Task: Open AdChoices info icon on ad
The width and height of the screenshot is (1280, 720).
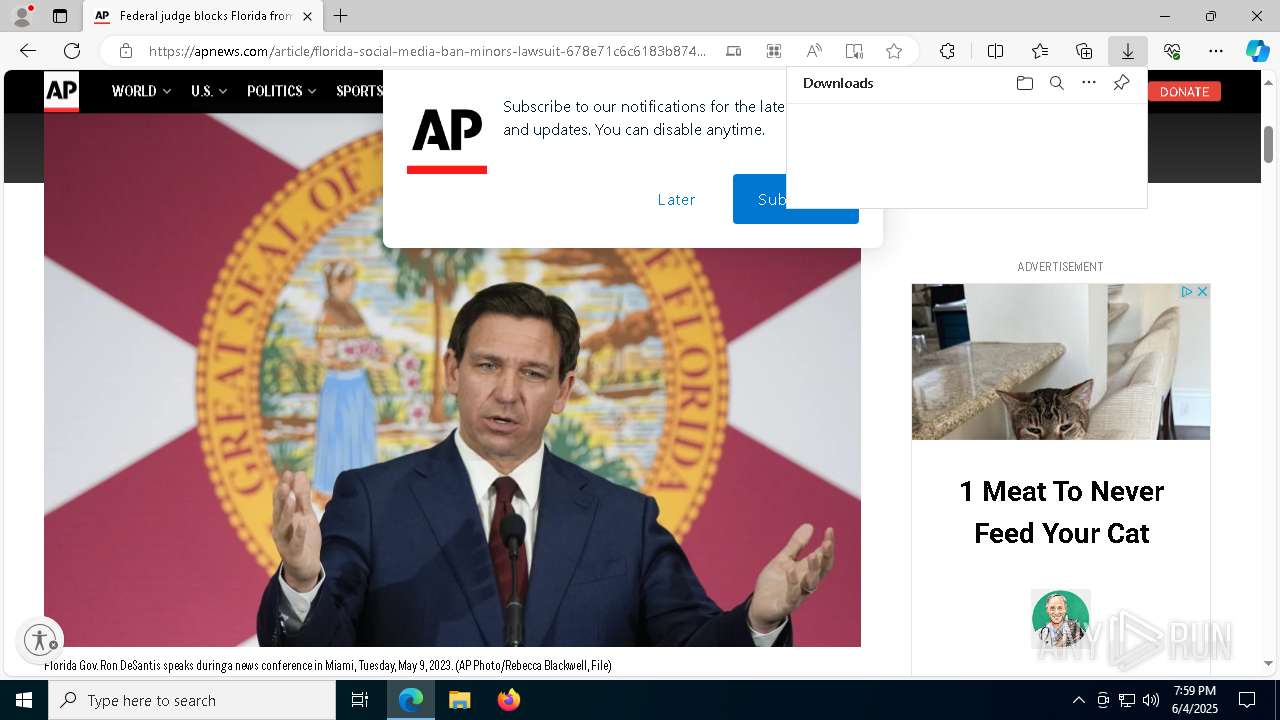Action: (x=1187, y=291)
